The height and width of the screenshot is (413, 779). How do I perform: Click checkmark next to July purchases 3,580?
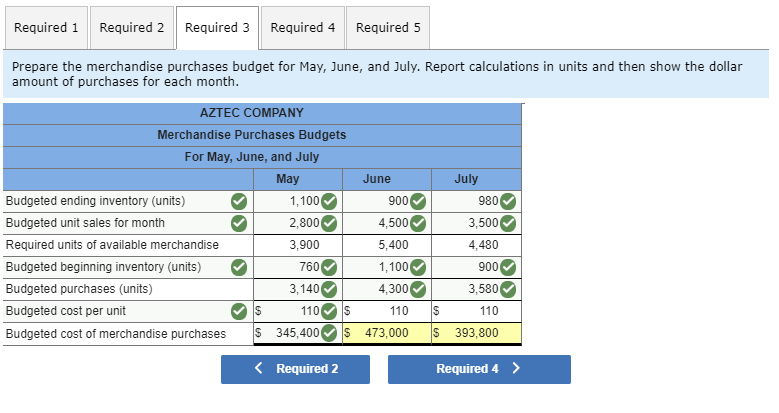(508, 289)
